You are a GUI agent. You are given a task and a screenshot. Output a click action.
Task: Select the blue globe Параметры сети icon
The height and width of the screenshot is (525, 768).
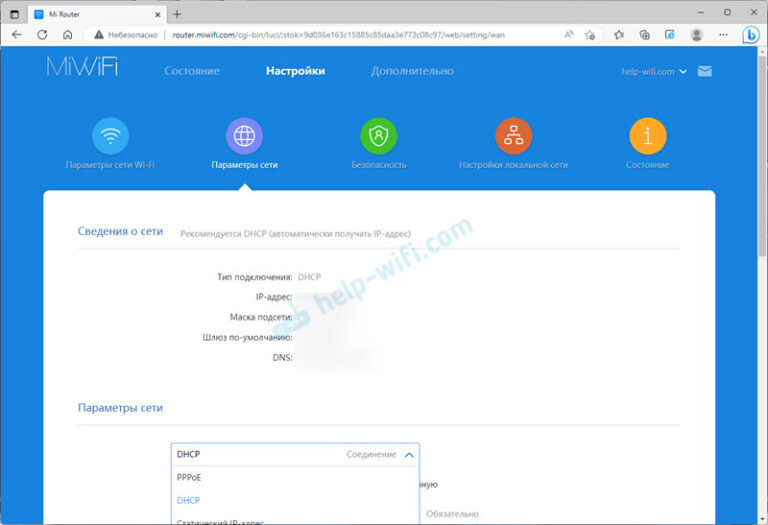tap(244, 136)
